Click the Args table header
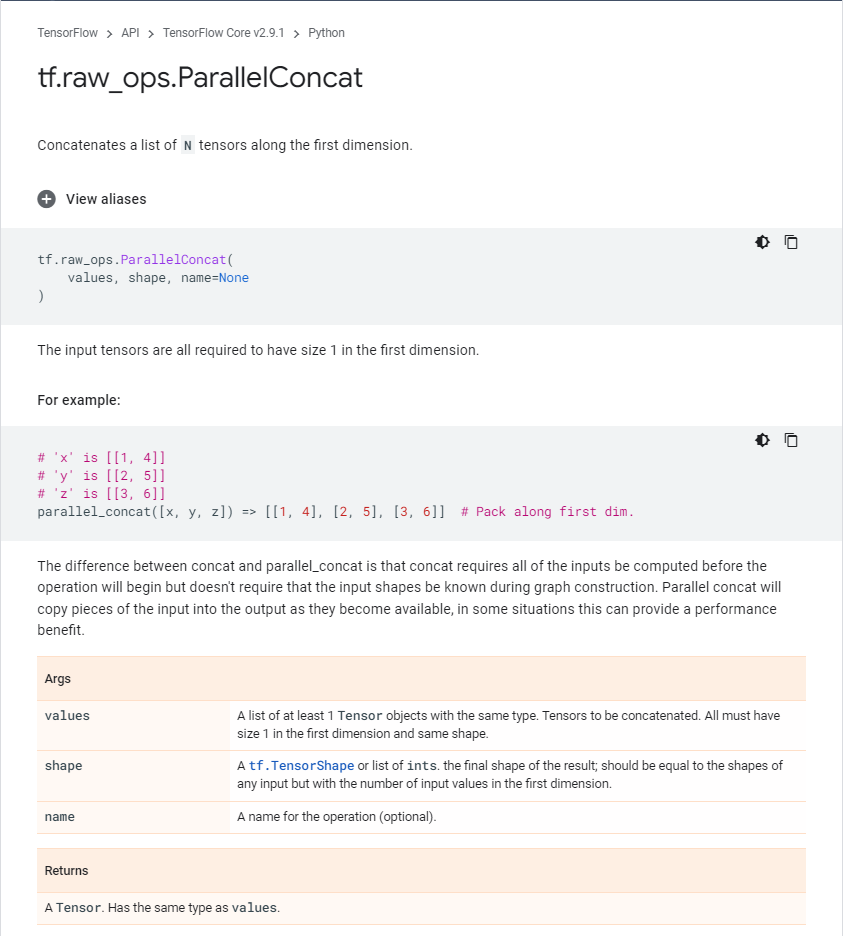 coord(58,679)
